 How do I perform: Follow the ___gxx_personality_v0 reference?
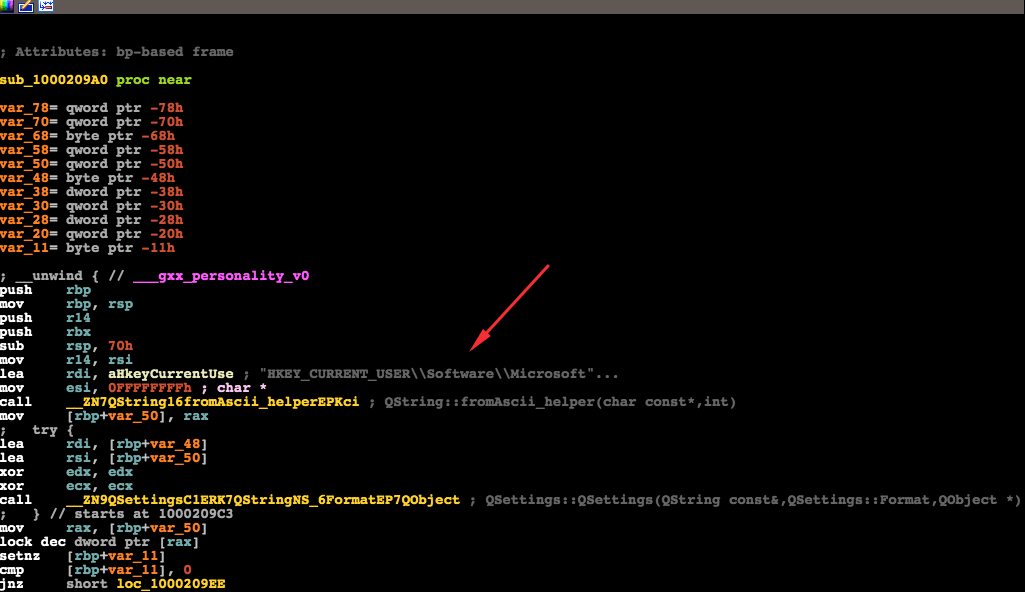(x=221, y=276)
